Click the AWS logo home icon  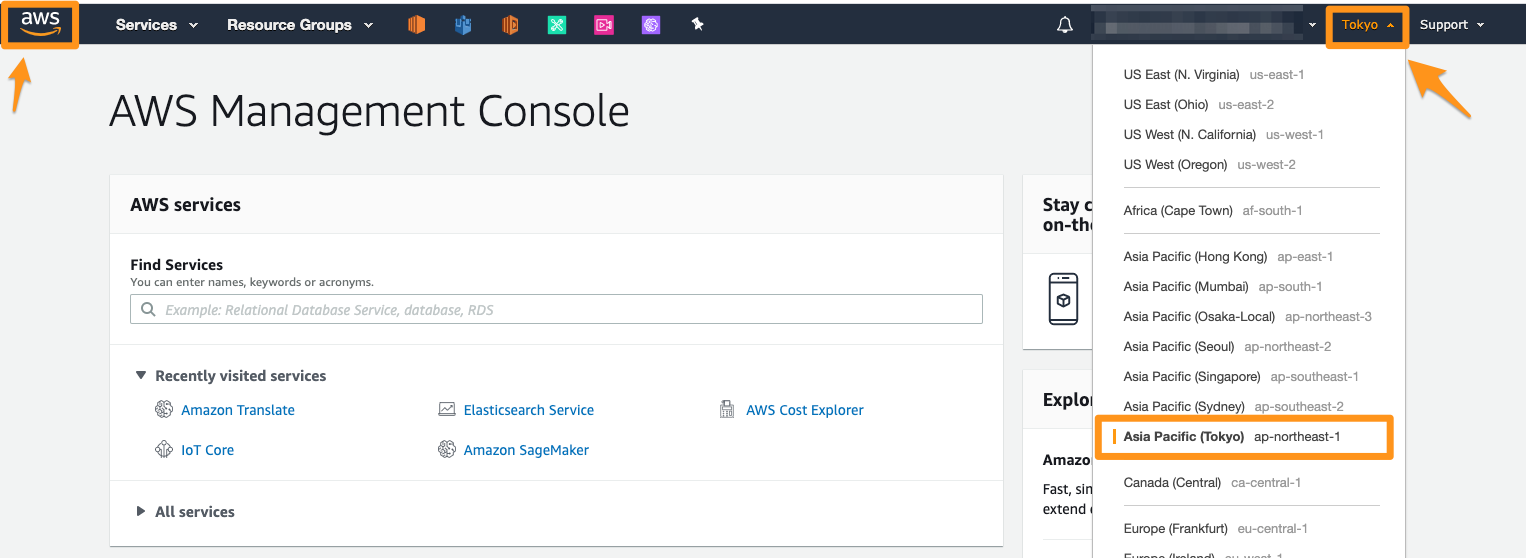click(41, 24)
